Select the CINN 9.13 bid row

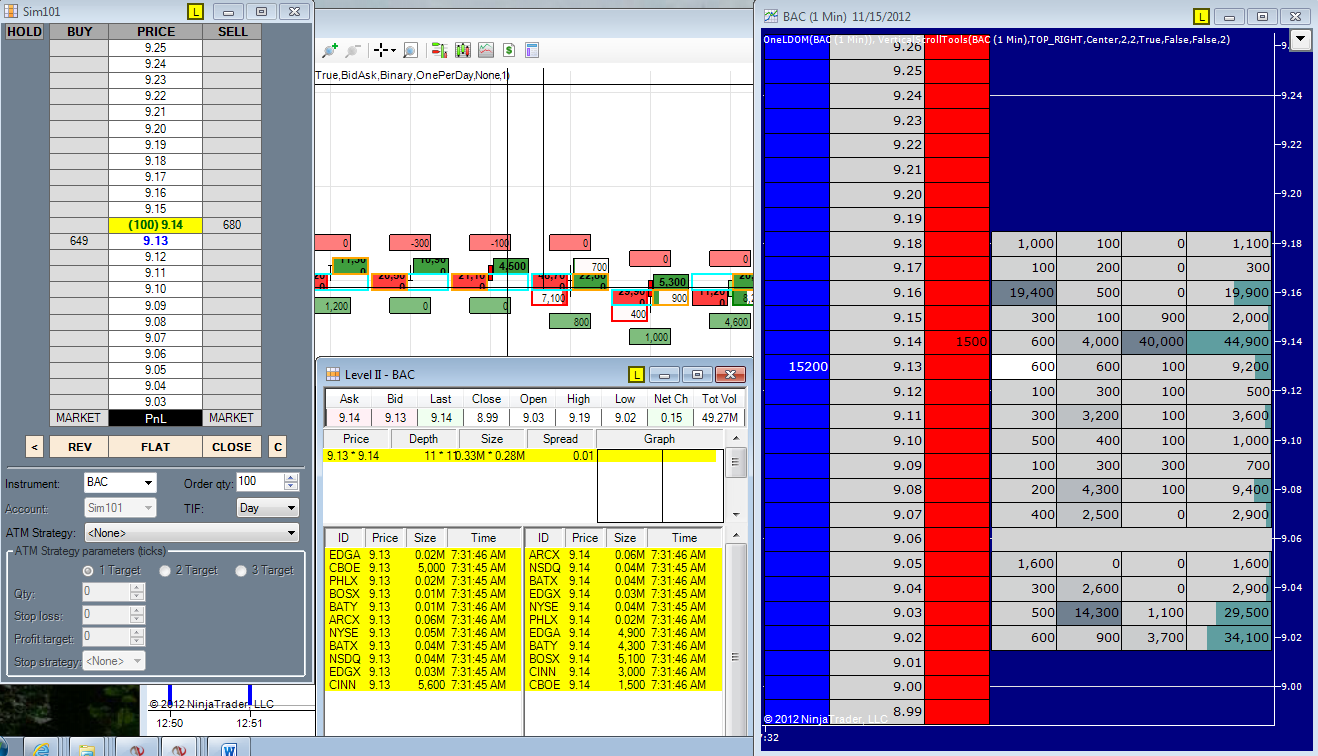pos(422,684)
